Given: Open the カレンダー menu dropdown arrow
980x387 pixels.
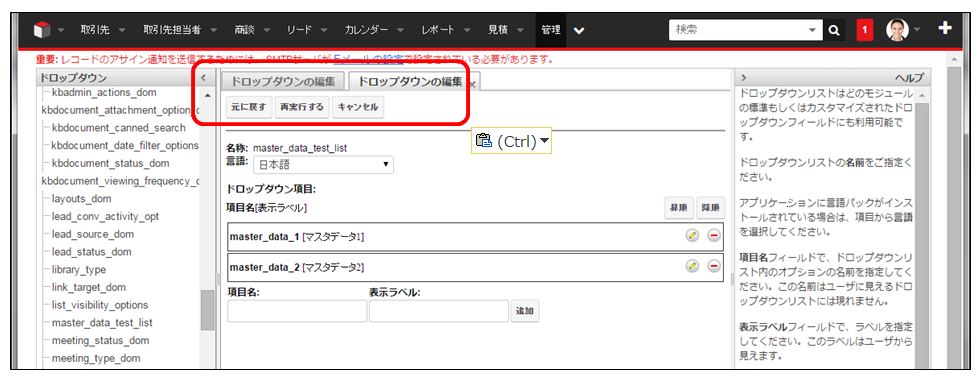Looking at the screenshot, I should coord(400,30).
